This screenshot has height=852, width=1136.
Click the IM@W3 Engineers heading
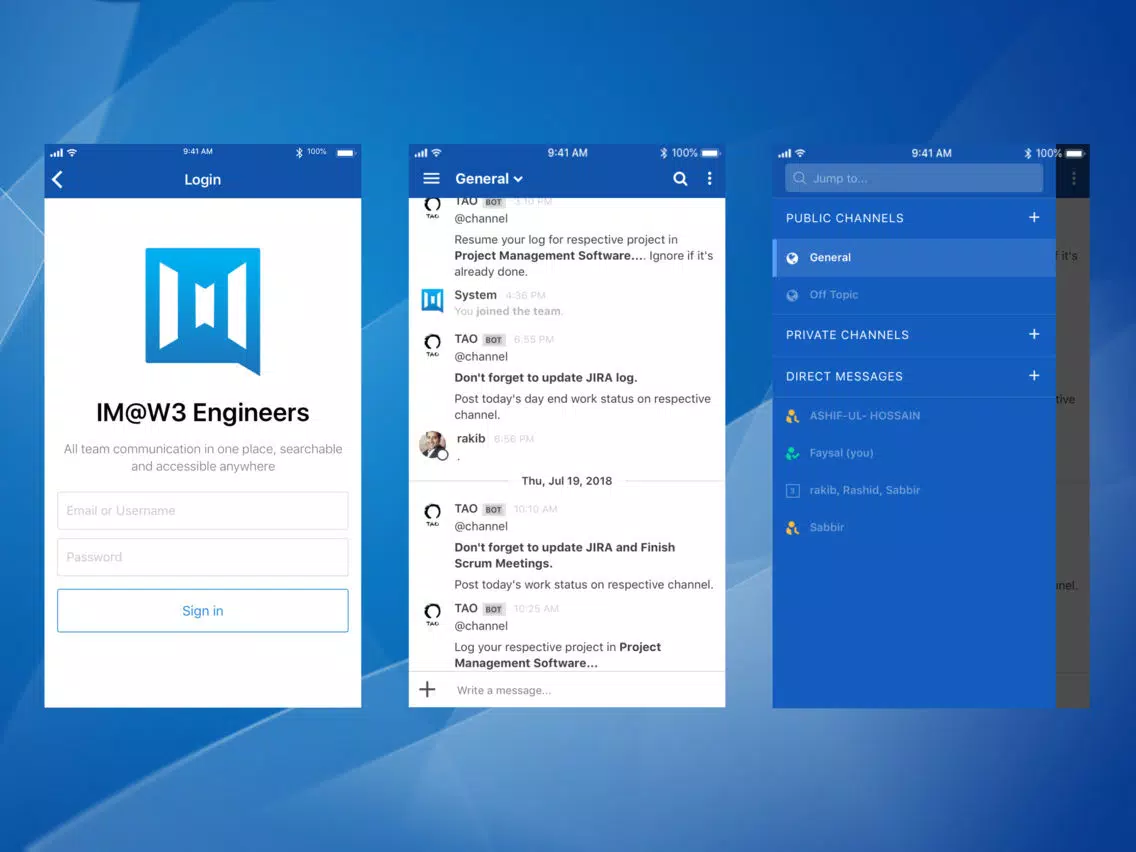pos(203,412)
